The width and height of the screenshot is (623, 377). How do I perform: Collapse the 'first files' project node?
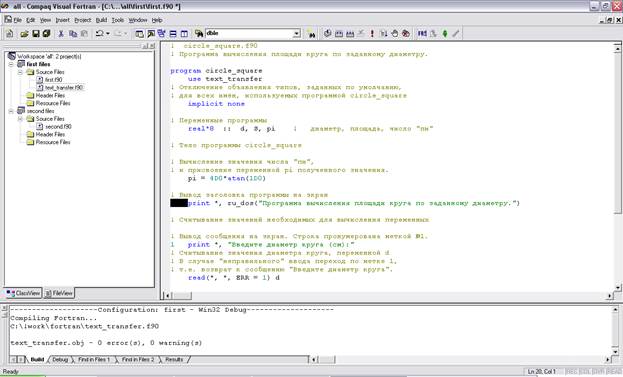pyautogui.click(x=11, y=64)
